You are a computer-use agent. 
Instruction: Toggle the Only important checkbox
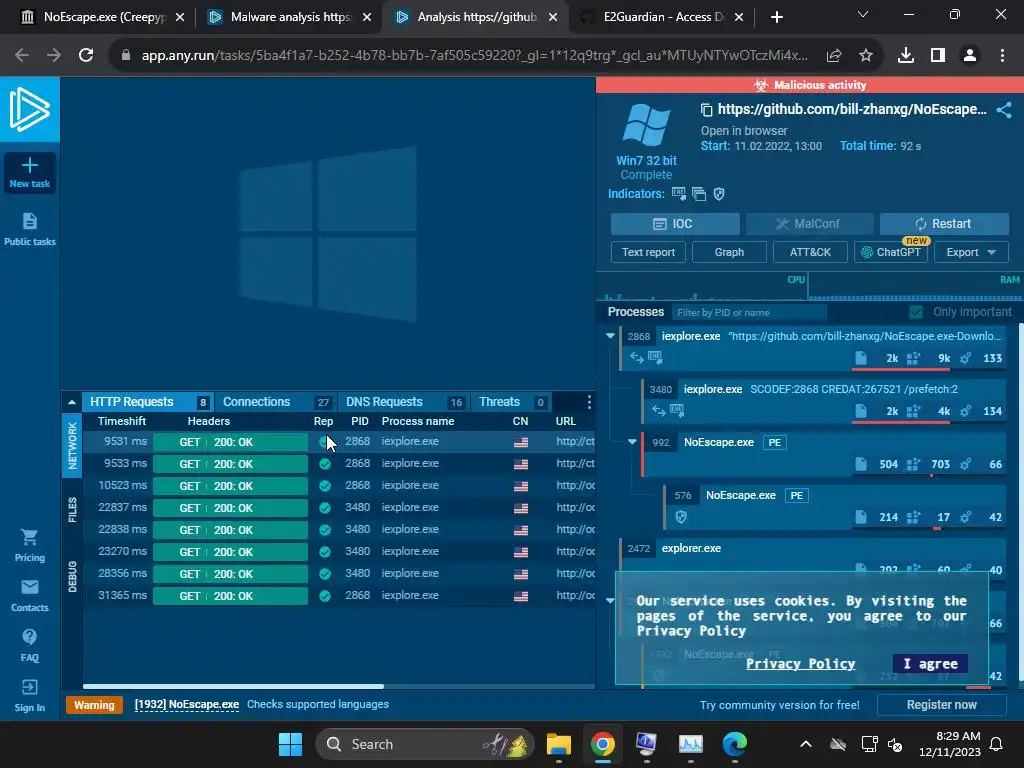tap(916, 312)
